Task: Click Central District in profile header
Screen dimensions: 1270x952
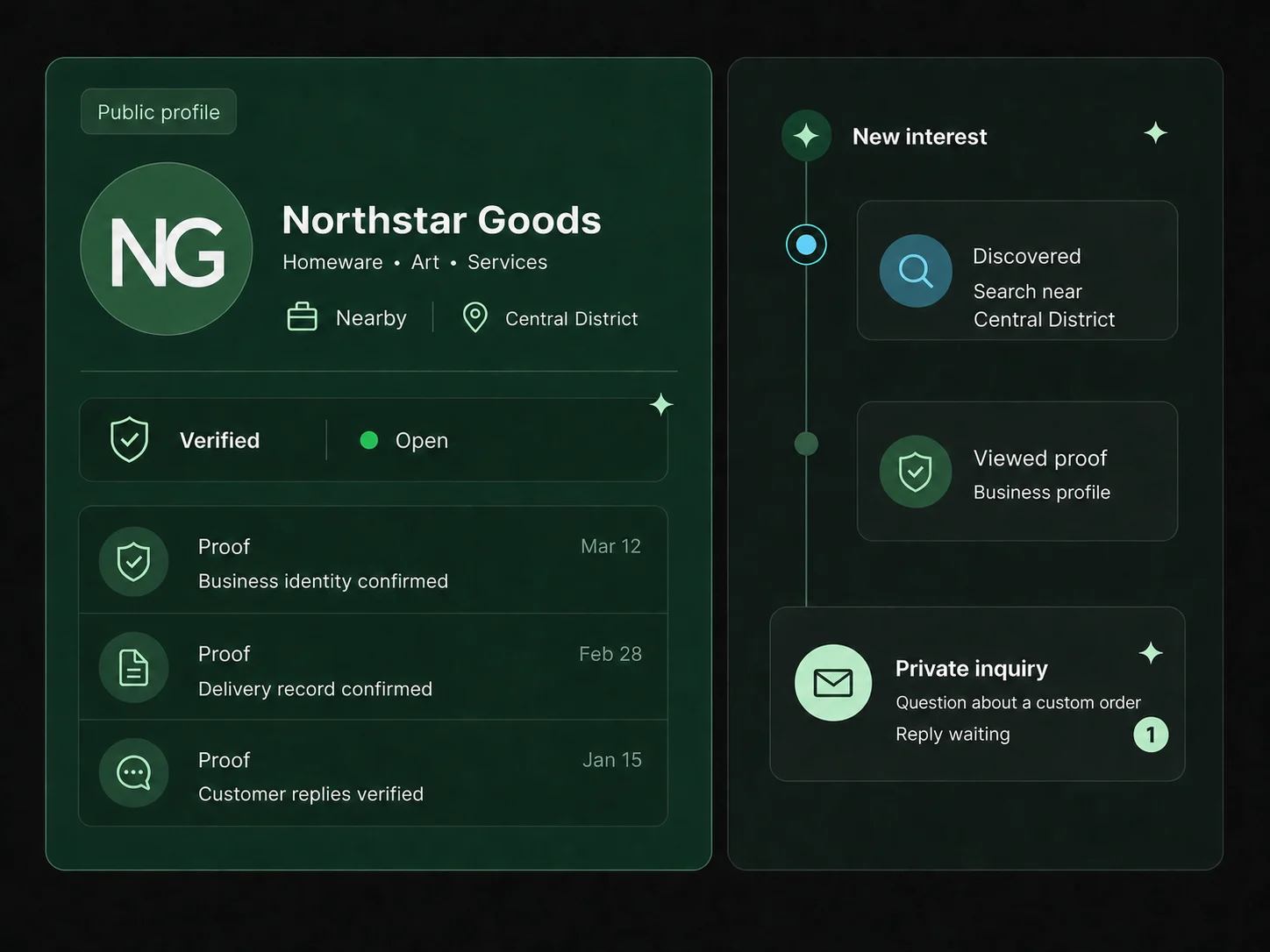Action: [x=571, y=319]
